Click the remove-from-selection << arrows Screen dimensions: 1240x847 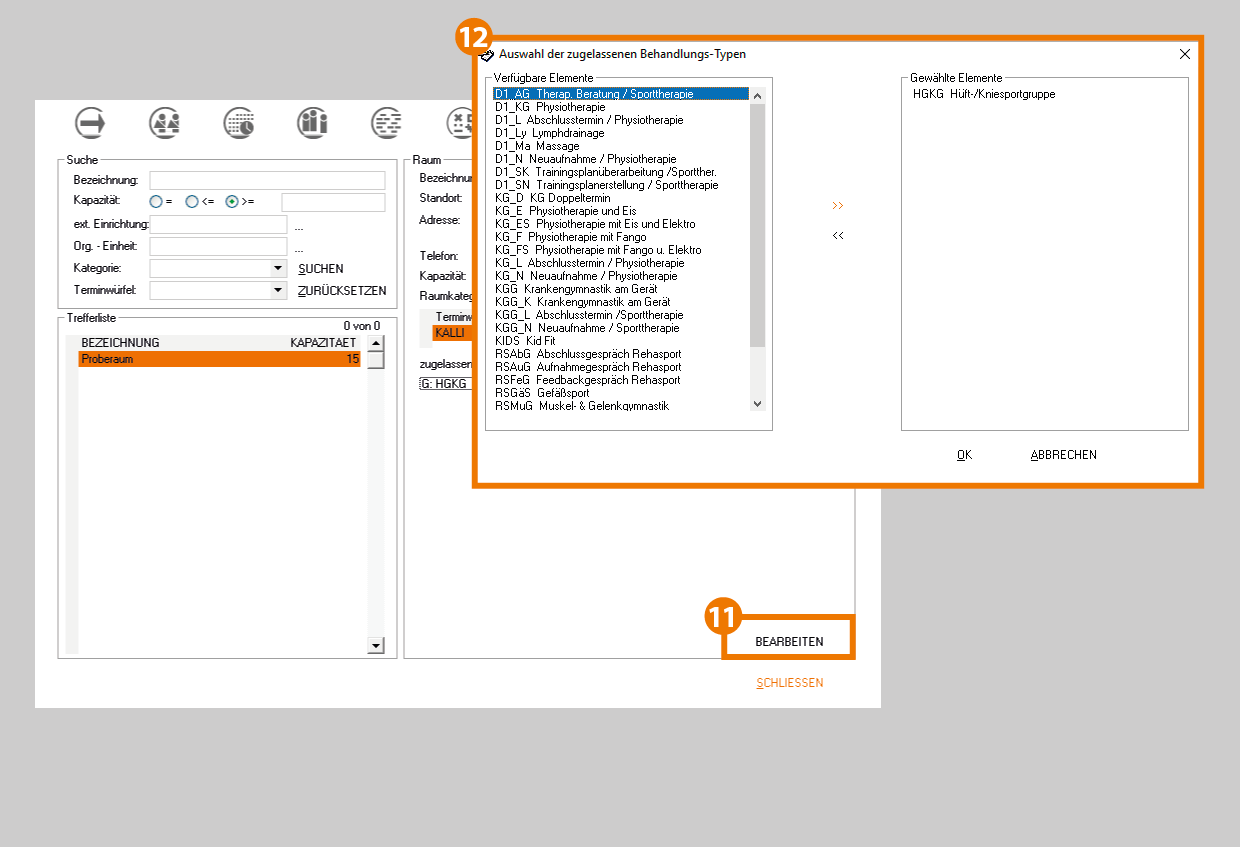click(838, 236)
